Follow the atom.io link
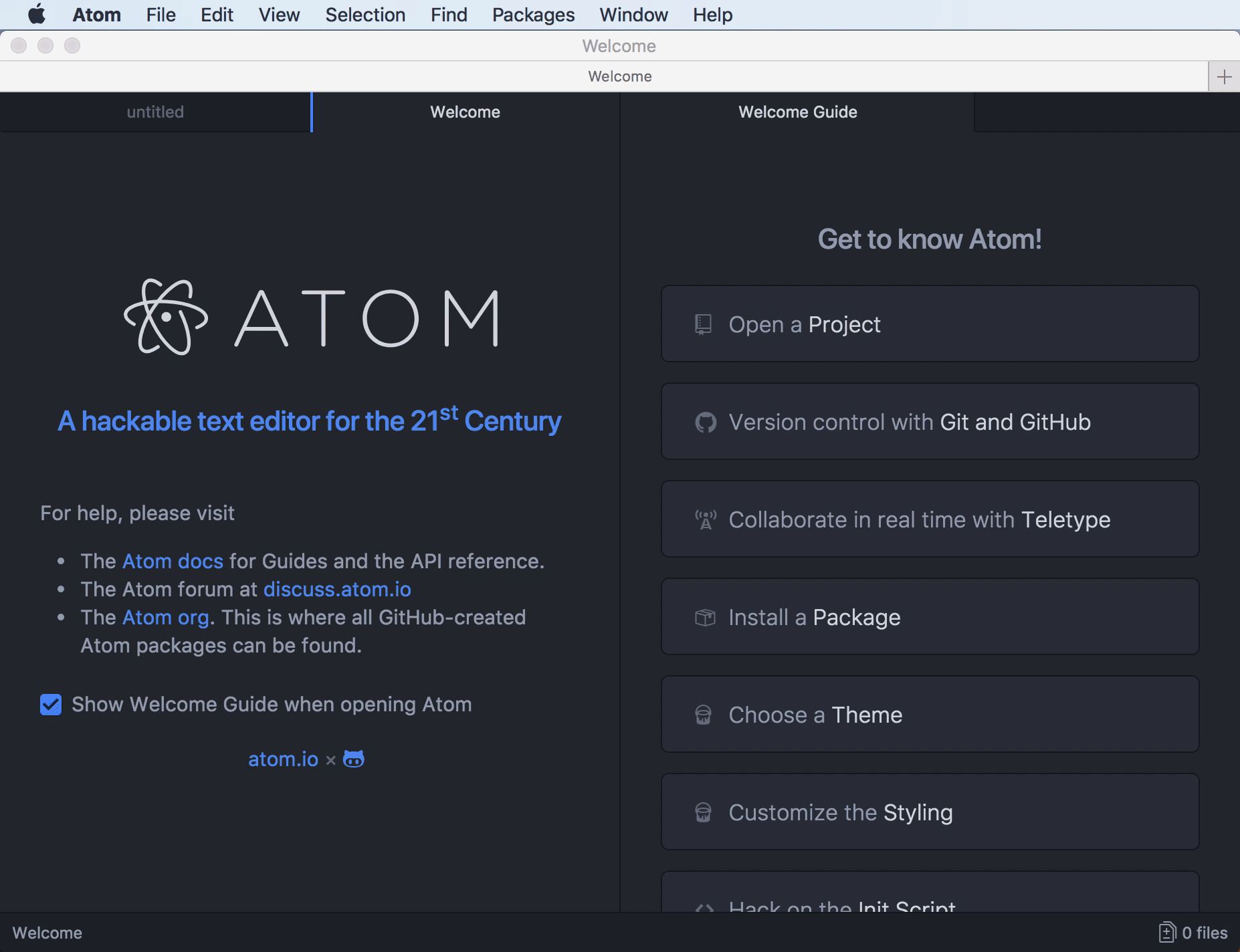1240x952 pixels. click(x=283, y=759)
